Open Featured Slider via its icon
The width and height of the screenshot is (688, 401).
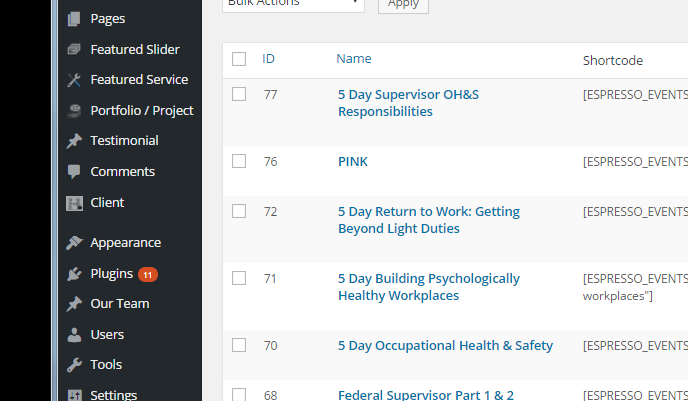(x=74, y=49)
